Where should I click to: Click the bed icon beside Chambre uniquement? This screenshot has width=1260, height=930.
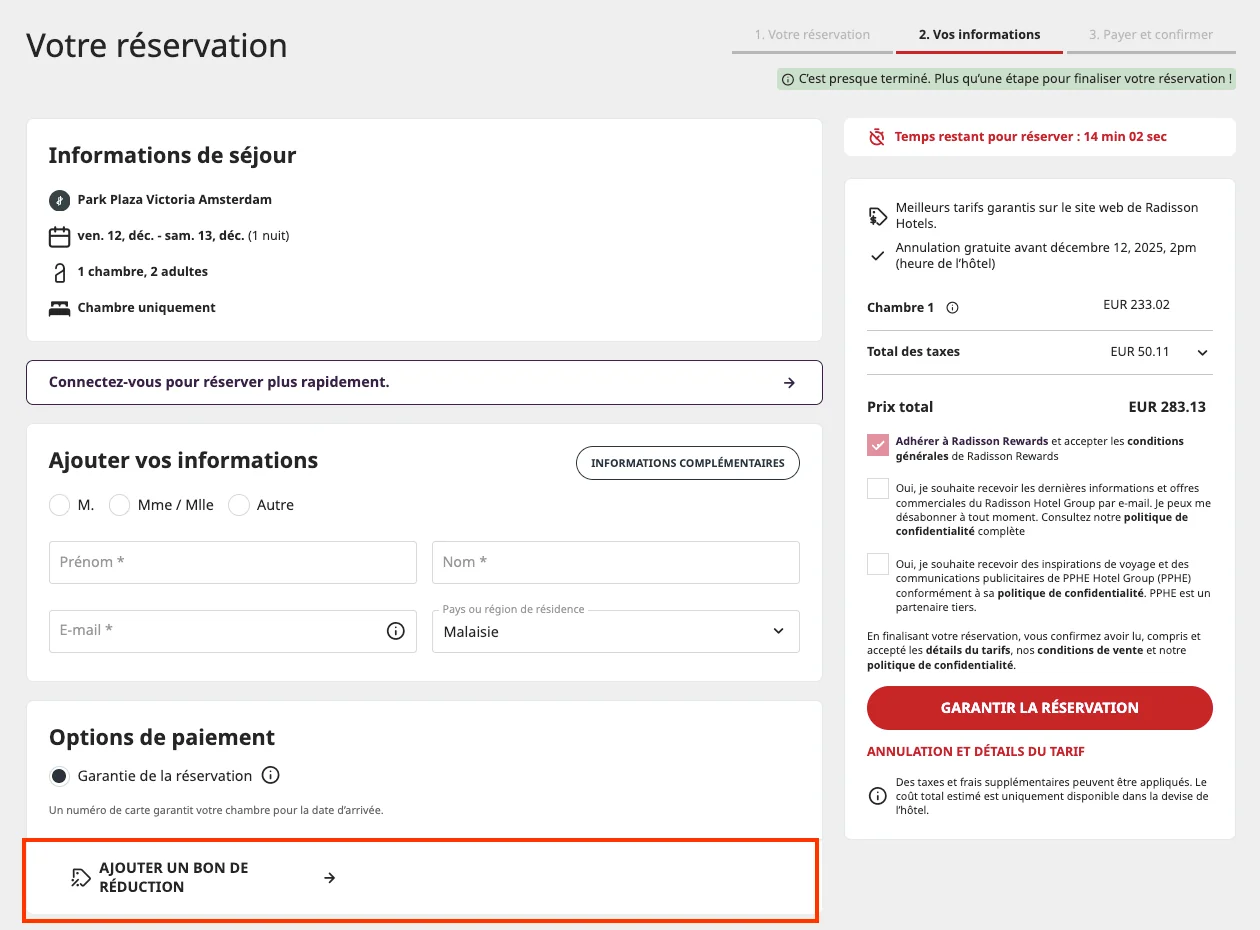pyautogui.click(x=59, y=307)
